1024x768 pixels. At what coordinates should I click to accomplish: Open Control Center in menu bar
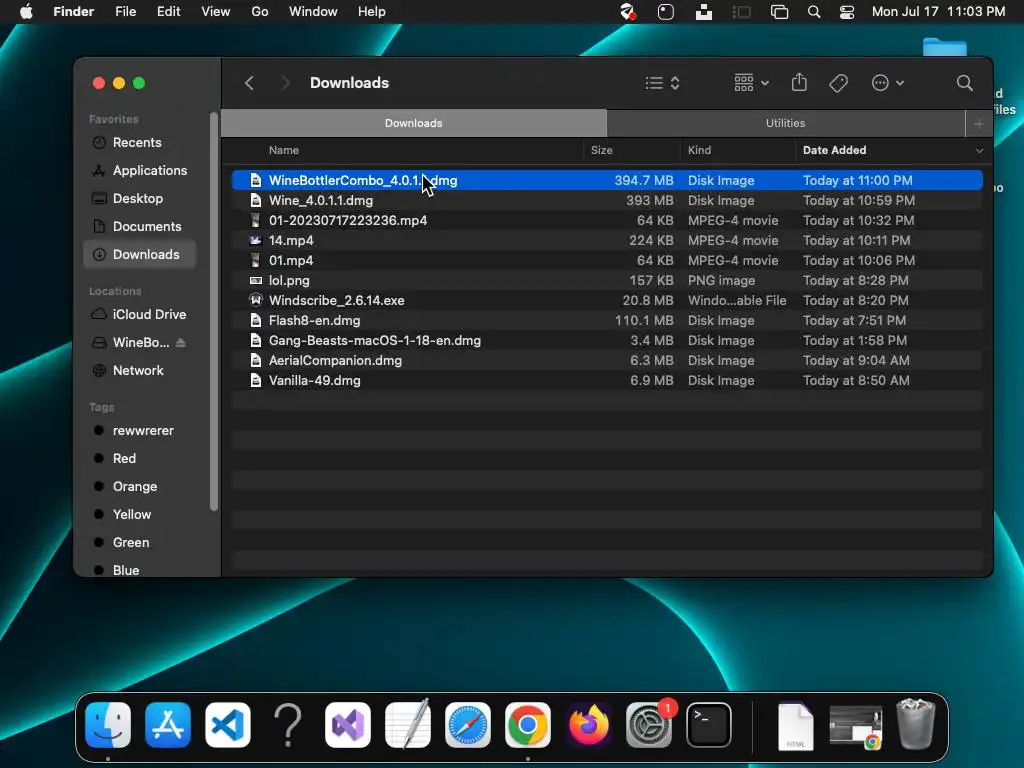coord(847,12)
